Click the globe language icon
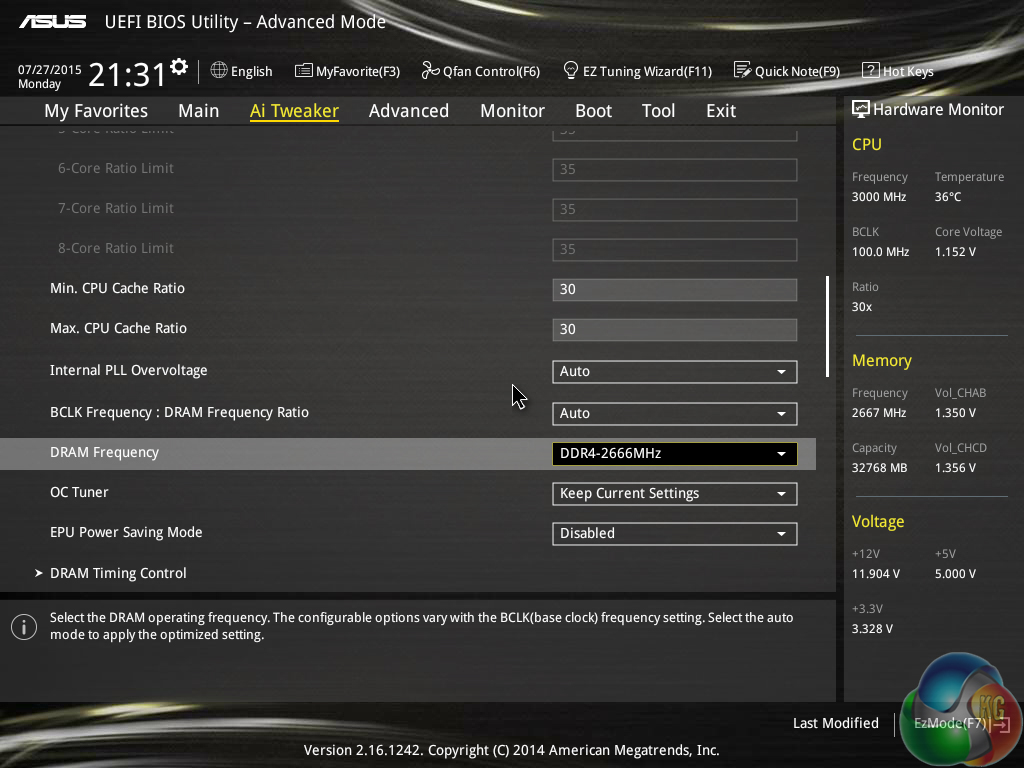Viewport: 1024px width, 768px height. coord(219,71)
